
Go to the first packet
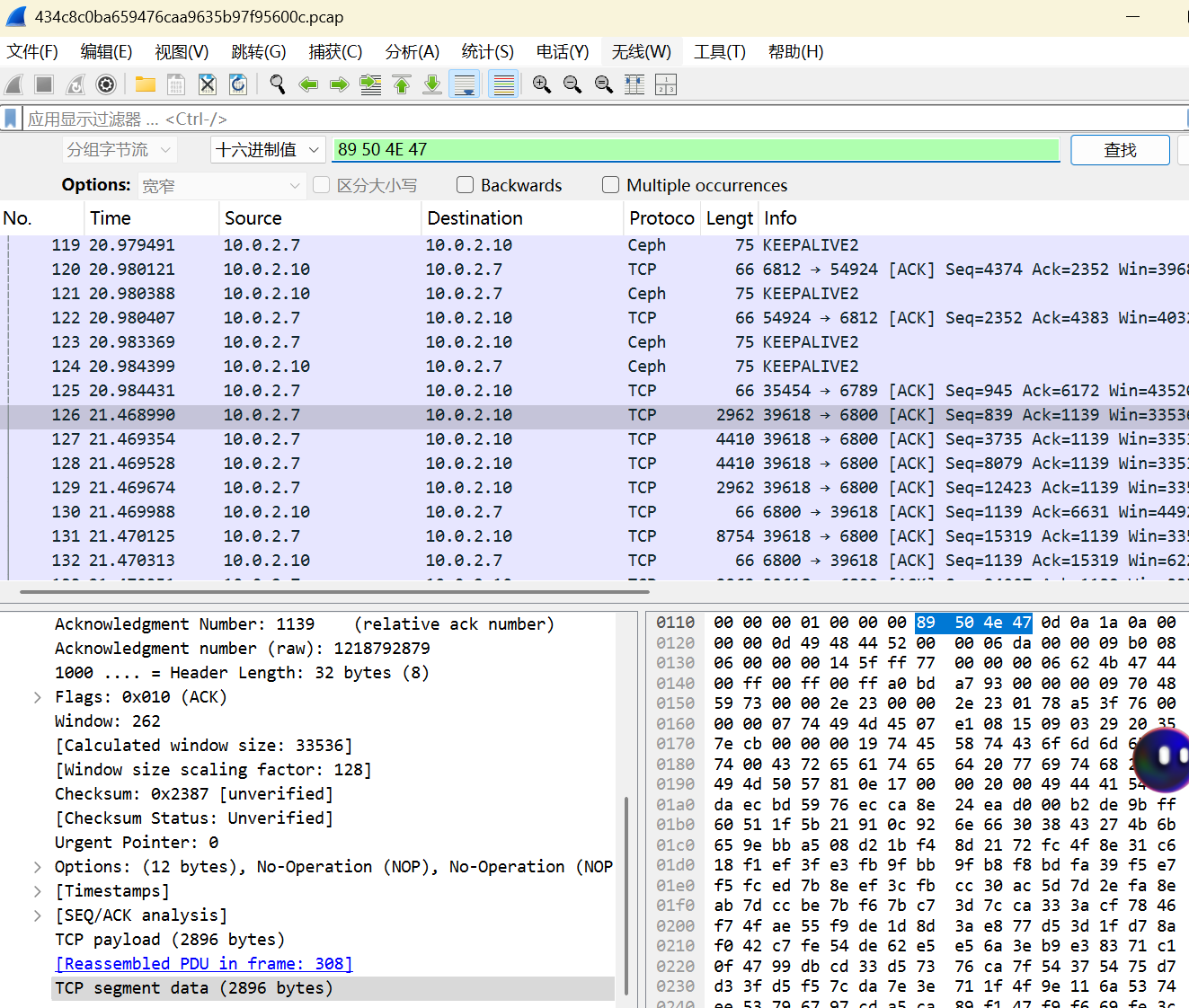tap(402, 84)
